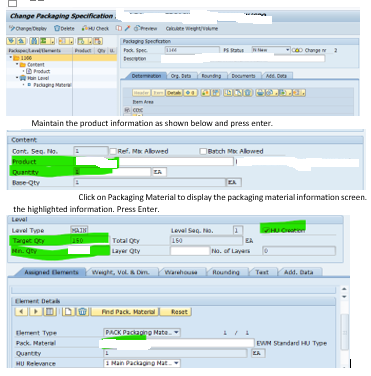This screenshot has height=376, width=371.
Task: Click the previous element arrow in Element Details
Action: pyautogui.click(x=21, y=312)
